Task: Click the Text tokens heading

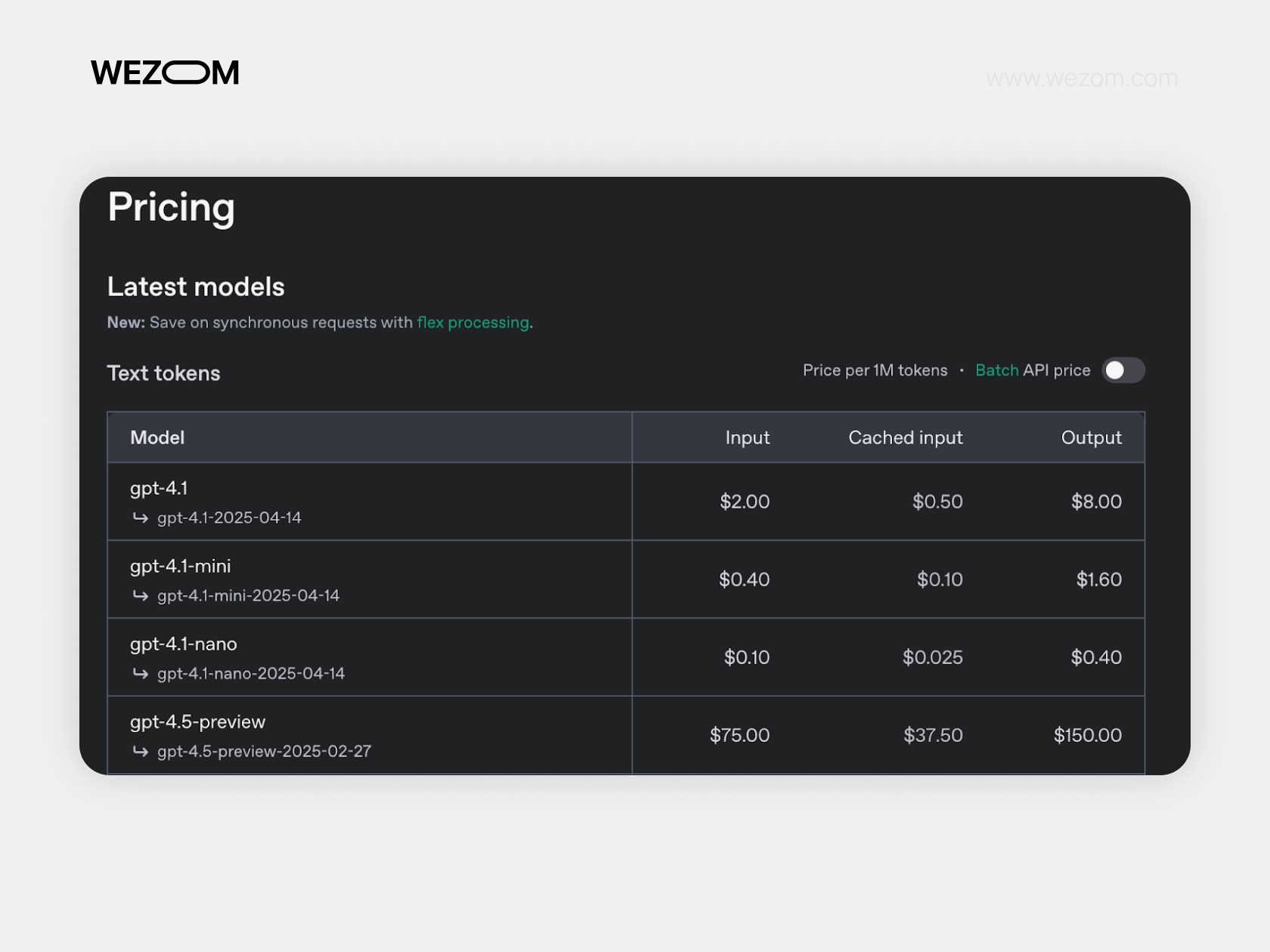Action: [x=164, y=373]
